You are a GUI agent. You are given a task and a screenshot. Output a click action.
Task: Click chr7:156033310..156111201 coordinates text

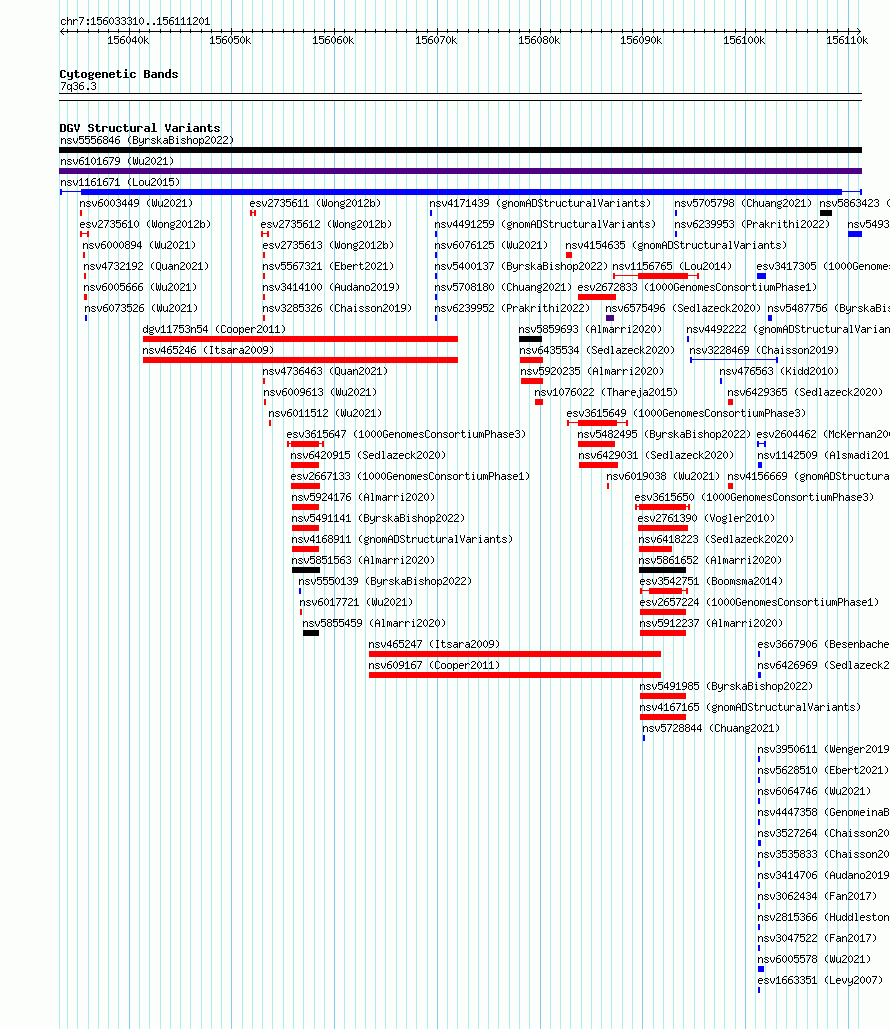(x=135, y=22)
